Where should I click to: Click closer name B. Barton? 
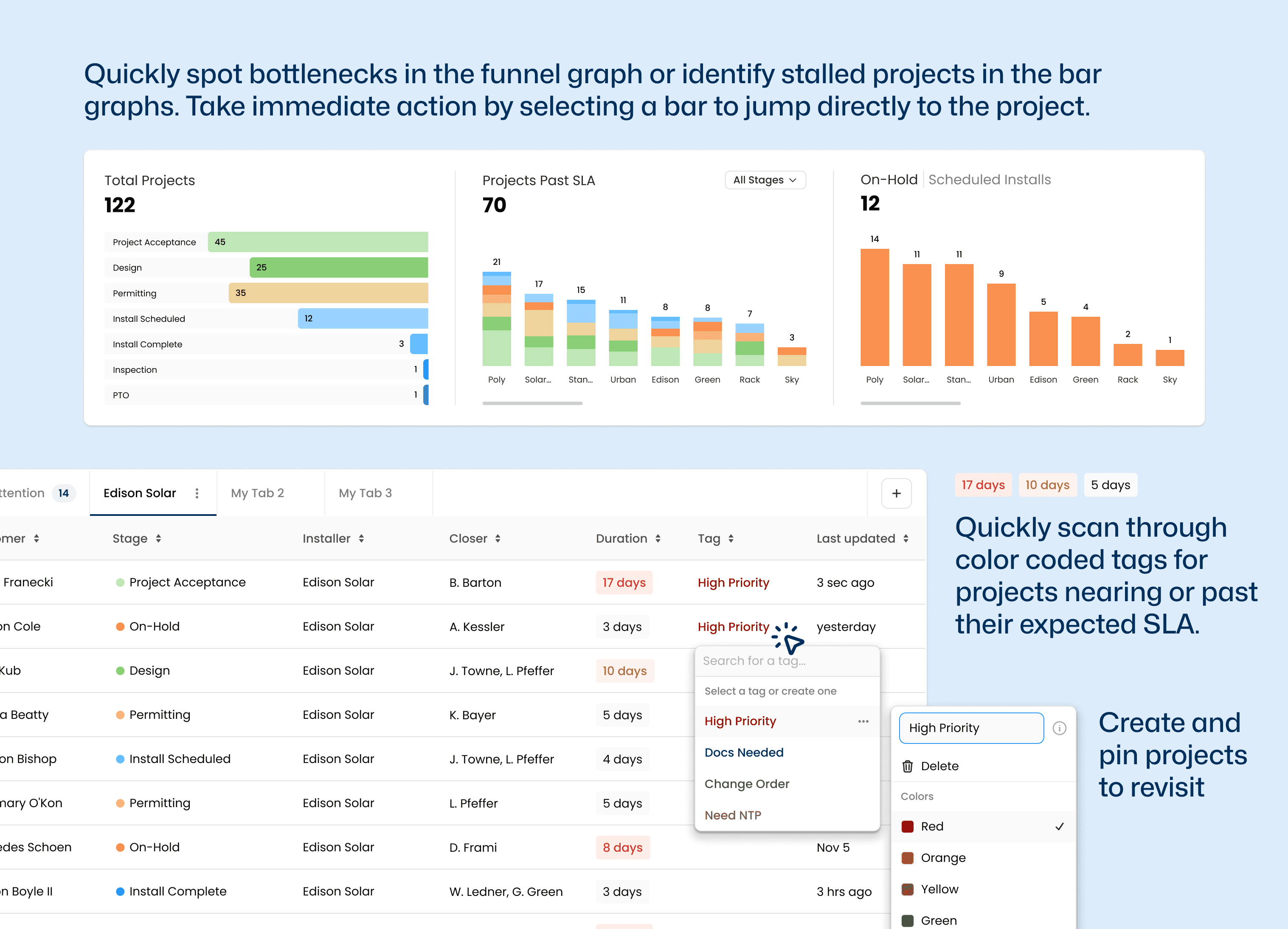tap(475, 583)
